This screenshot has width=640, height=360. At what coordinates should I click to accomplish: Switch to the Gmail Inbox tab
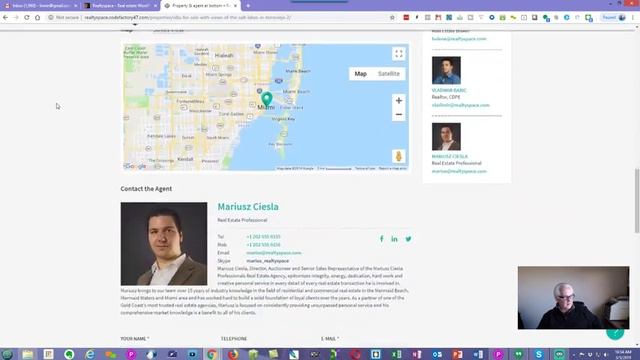[40, 6]
